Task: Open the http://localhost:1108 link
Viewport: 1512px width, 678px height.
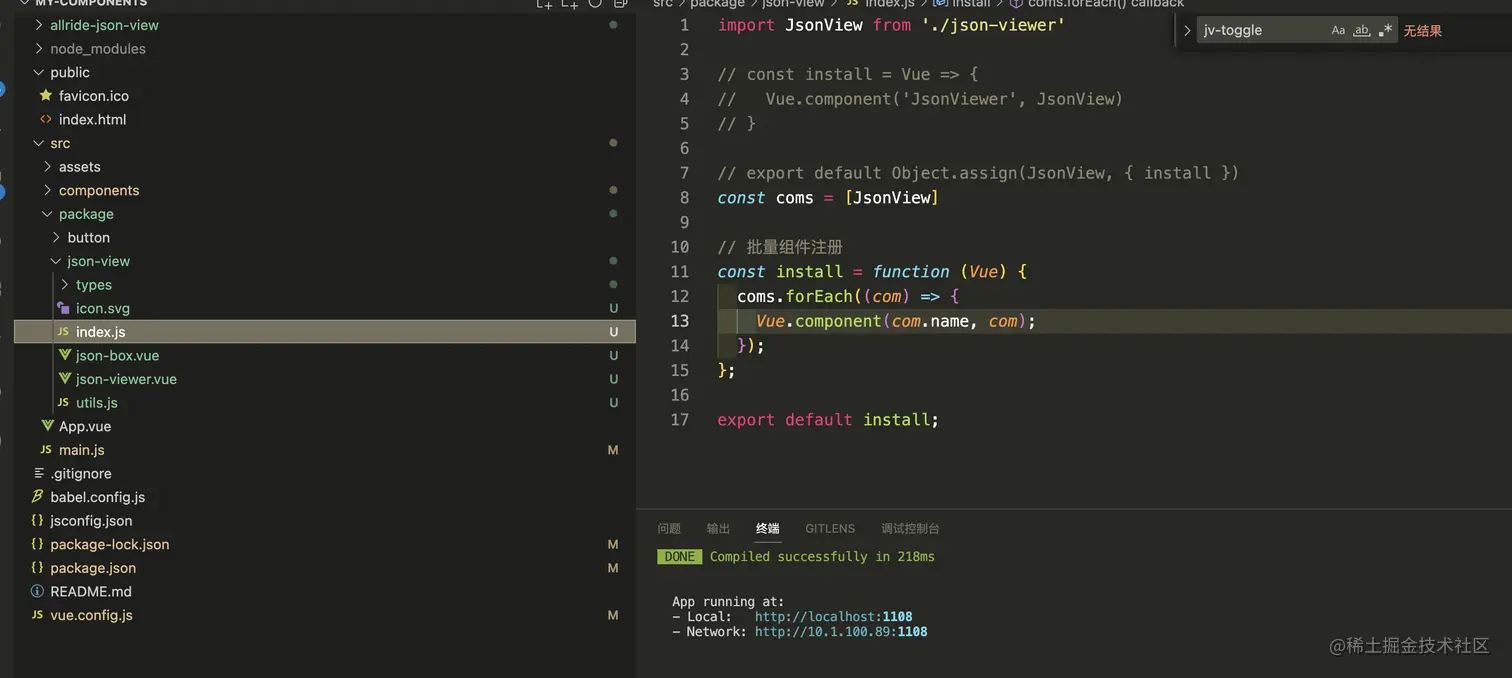Action: [x=833, y=617]
